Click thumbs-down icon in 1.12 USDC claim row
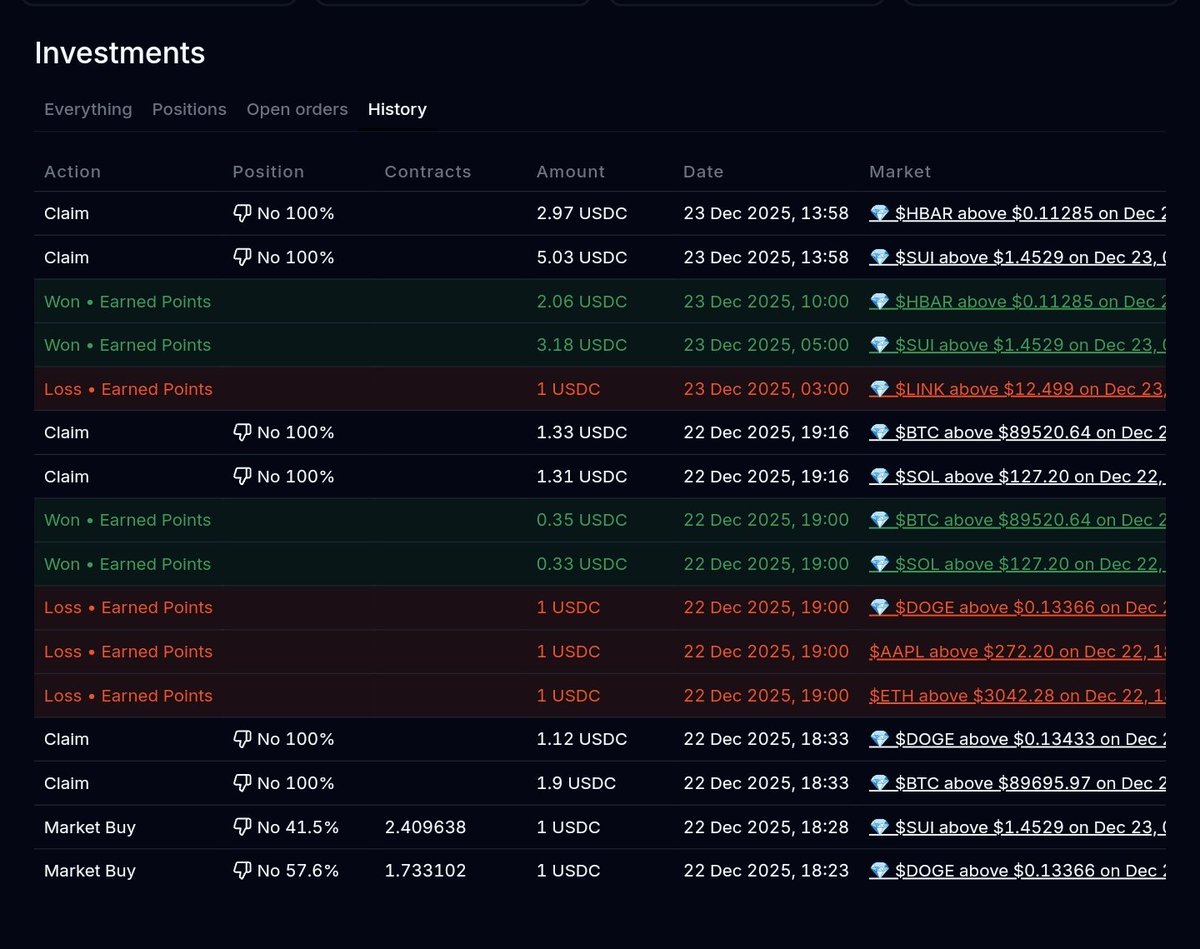Screen dimensions: 1200x949 click(242, 740)
